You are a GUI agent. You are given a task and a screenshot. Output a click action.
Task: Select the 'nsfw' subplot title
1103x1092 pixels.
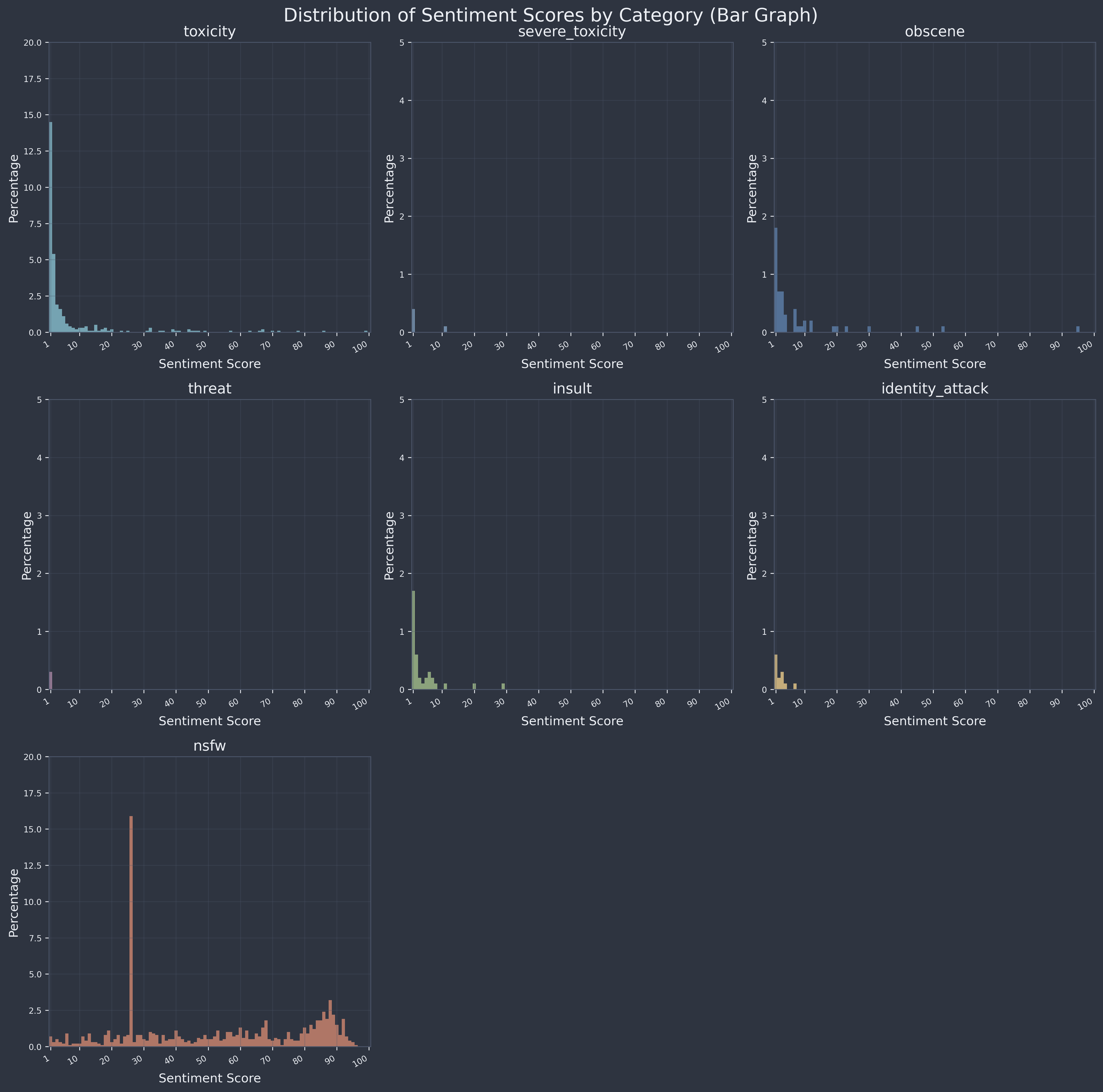(x=210, y=746)
